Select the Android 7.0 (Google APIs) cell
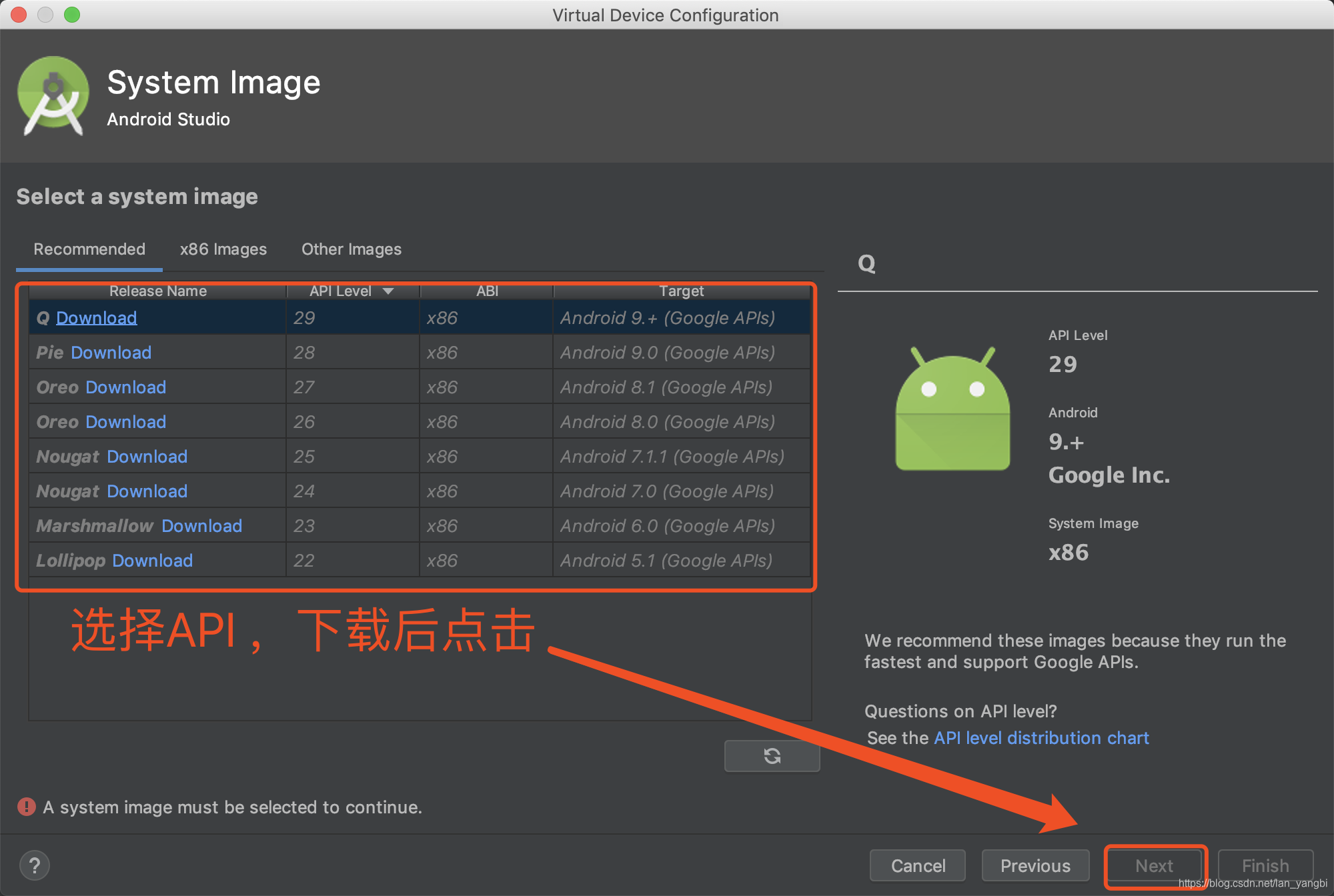This screenshot has width=1334, height=896. 682,491
